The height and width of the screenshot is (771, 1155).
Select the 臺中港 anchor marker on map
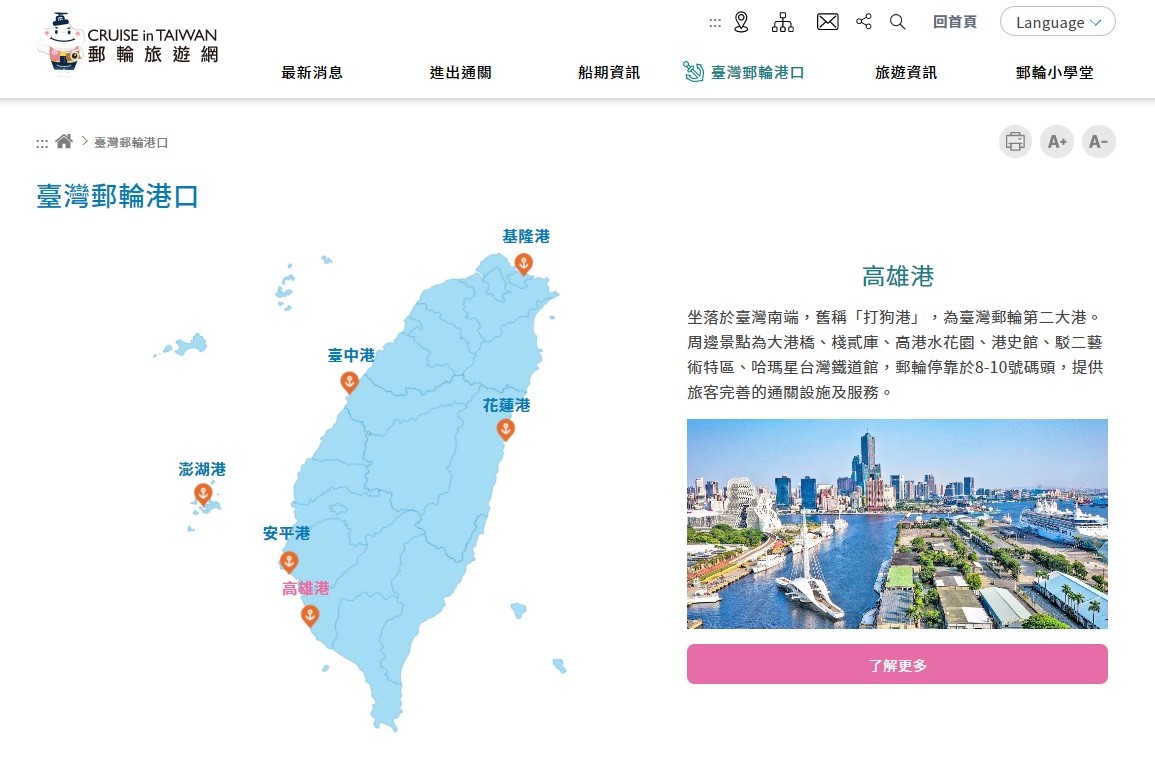click(x=349, y=381)
